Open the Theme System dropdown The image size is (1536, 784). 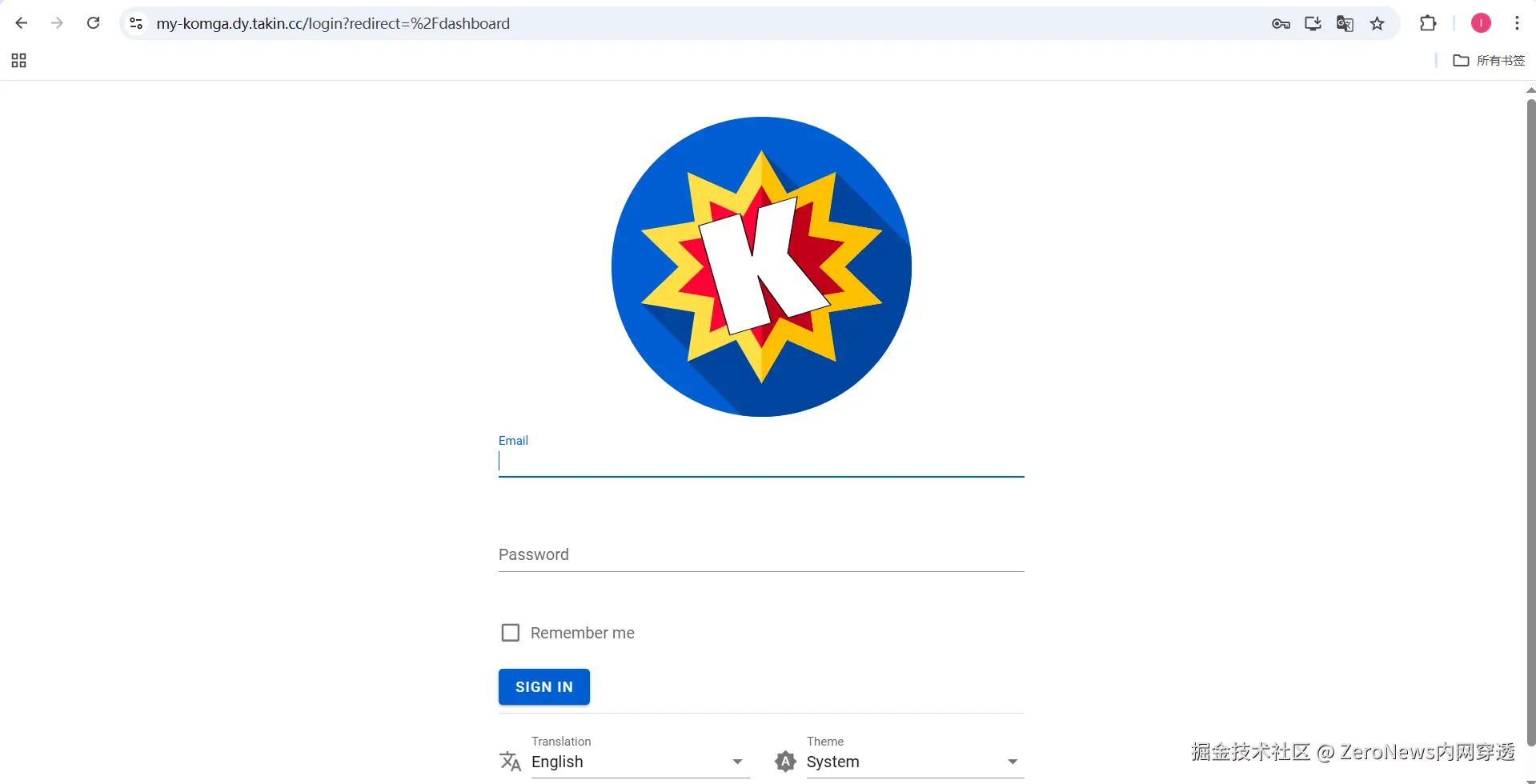click(915, 762)
